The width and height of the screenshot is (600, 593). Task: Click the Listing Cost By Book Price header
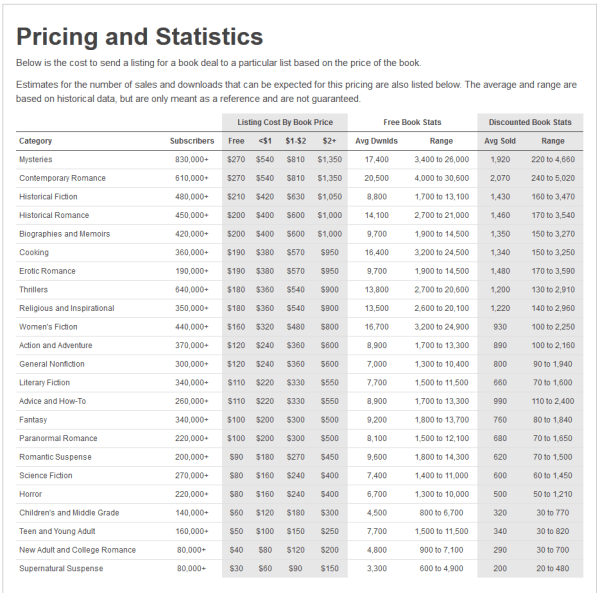[x=285, y=122]
